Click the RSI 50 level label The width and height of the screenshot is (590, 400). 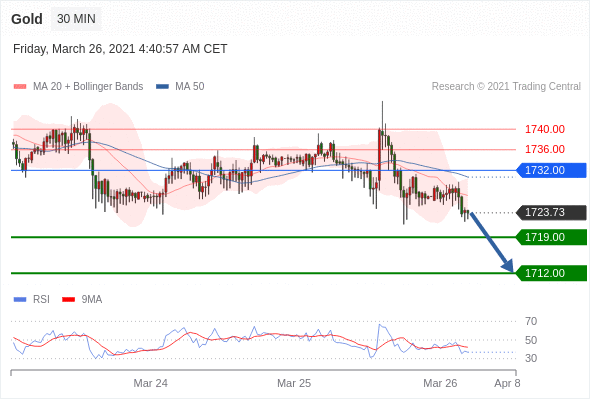click(x=531, y=340)
